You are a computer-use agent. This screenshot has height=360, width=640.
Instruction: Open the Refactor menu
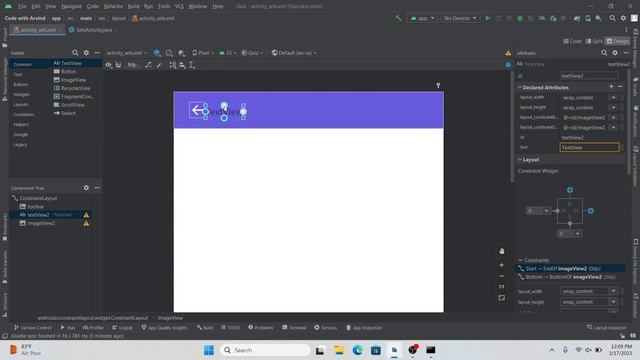click(x=113, y=6)
